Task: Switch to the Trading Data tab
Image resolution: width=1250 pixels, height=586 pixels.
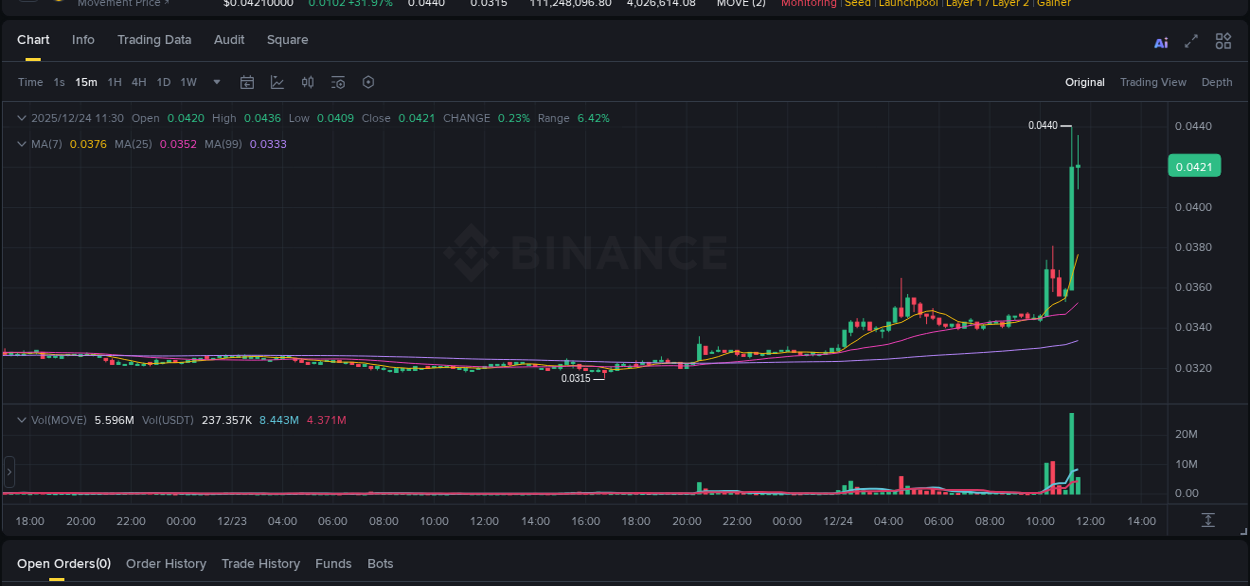Action: (x=154, y=40)
